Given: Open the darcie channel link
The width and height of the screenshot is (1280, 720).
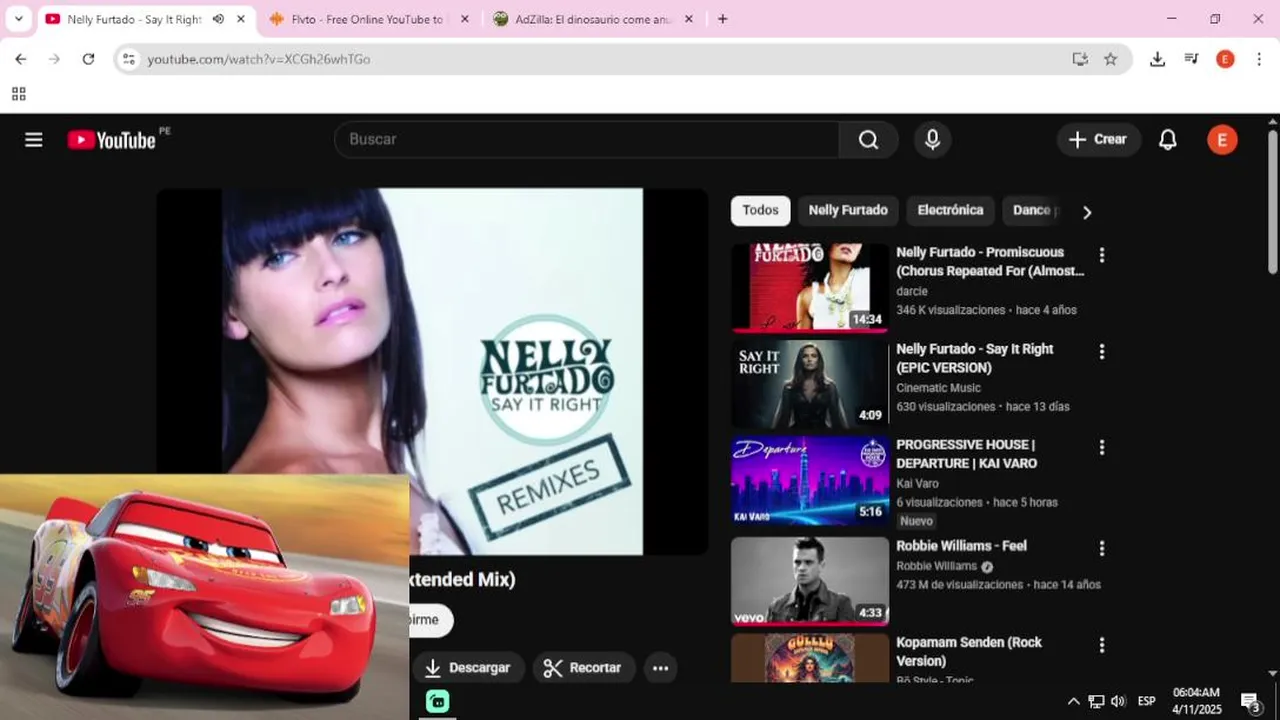Looking at the screenshot, I should coord(912,291).
